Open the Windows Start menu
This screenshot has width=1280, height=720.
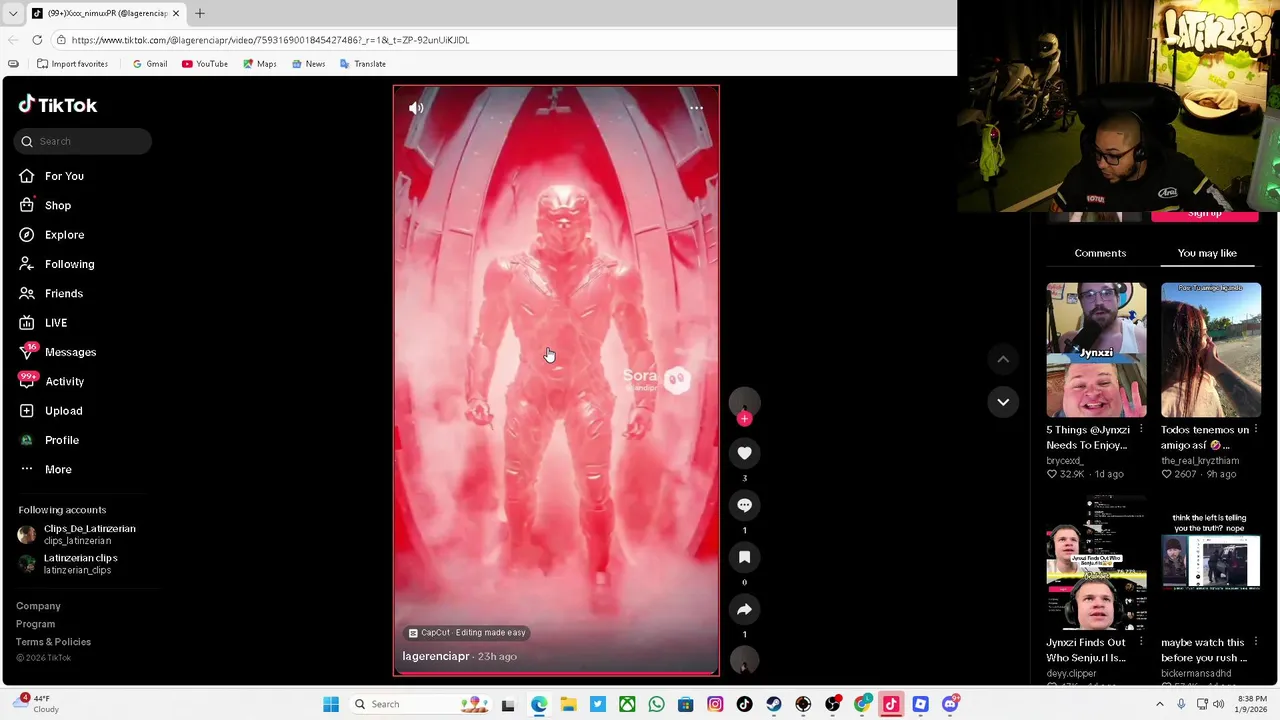point(331,704)
